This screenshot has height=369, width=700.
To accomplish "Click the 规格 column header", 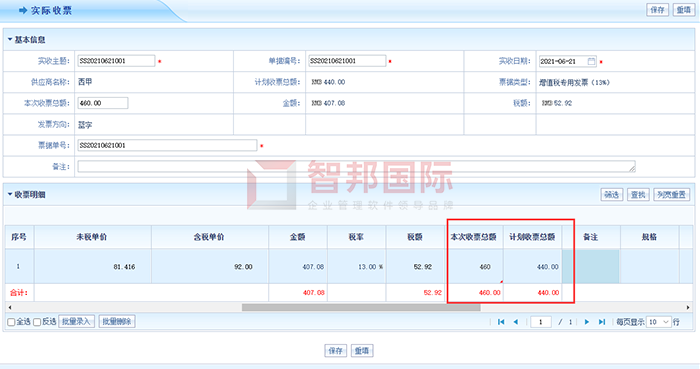I will 650,237.
